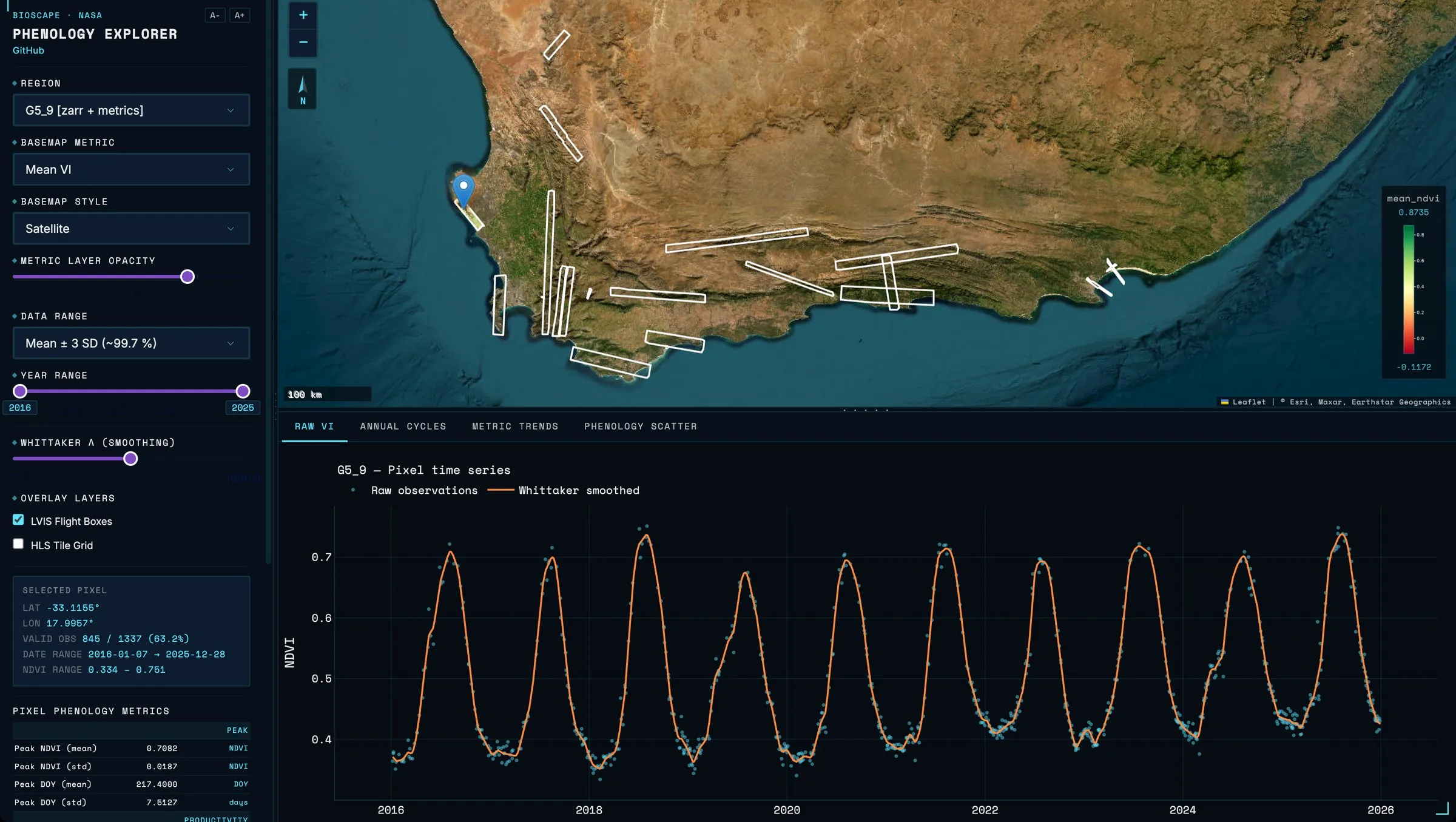Click the chart title G5_9 — Pixel time series
This screenshot has height=822, width=1456.
pyautogui.click(x=423, y=470)
